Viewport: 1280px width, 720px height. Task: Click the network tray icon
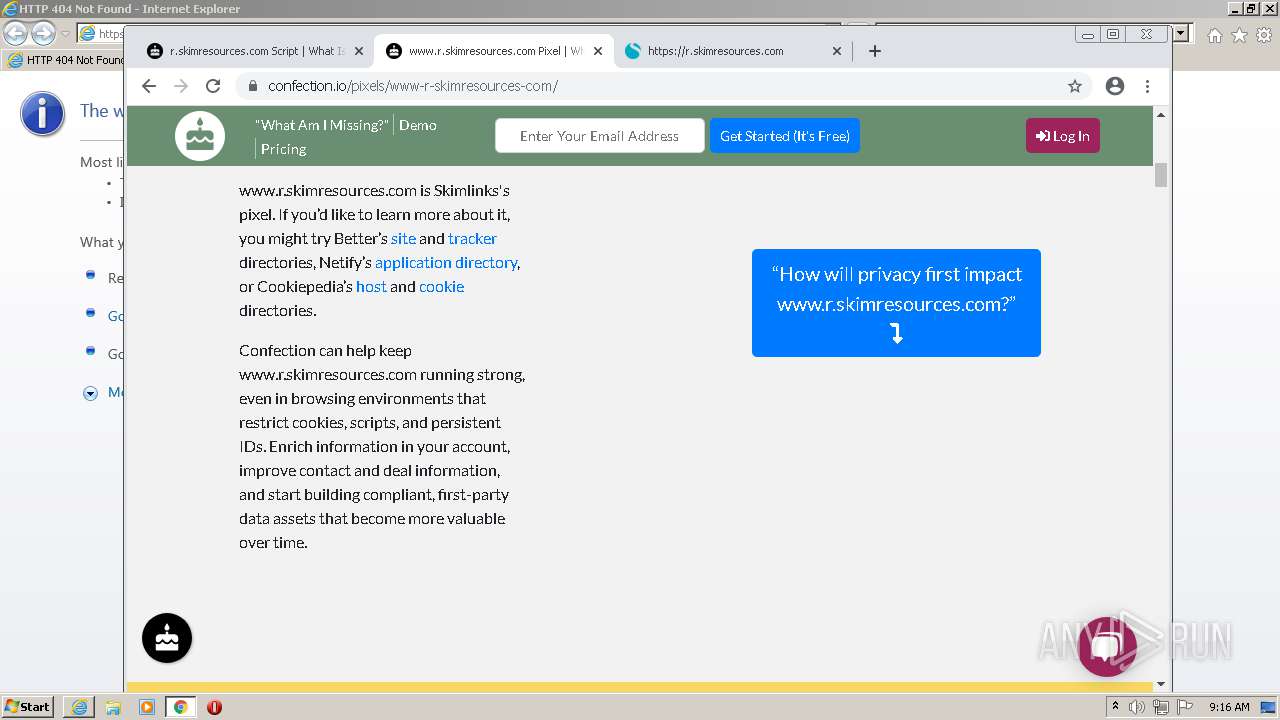(x=1160, y=707)
